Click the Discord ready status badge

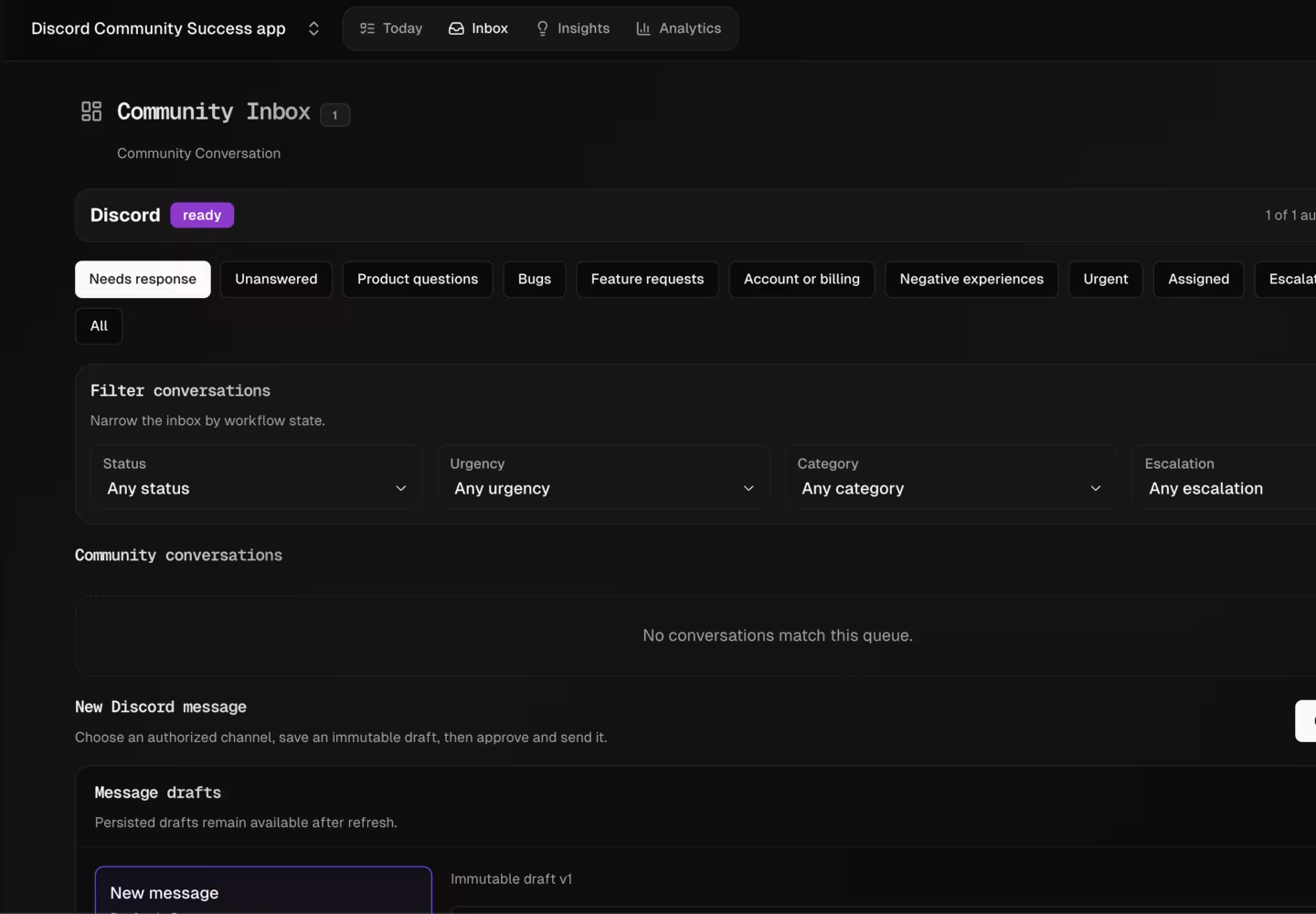pyautogui.click(x=202, y=216)
